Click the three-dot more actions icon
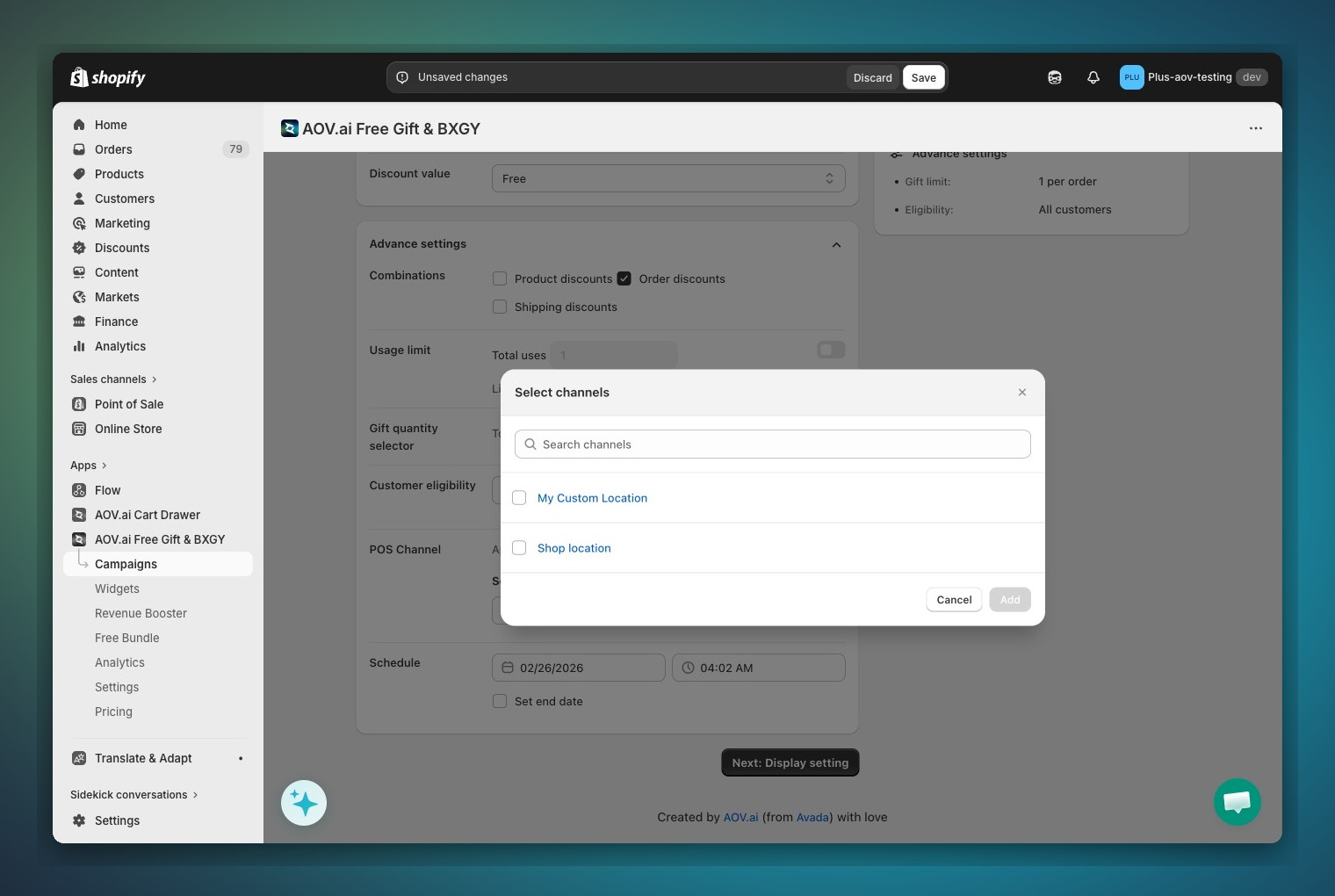 point(1255,128)
